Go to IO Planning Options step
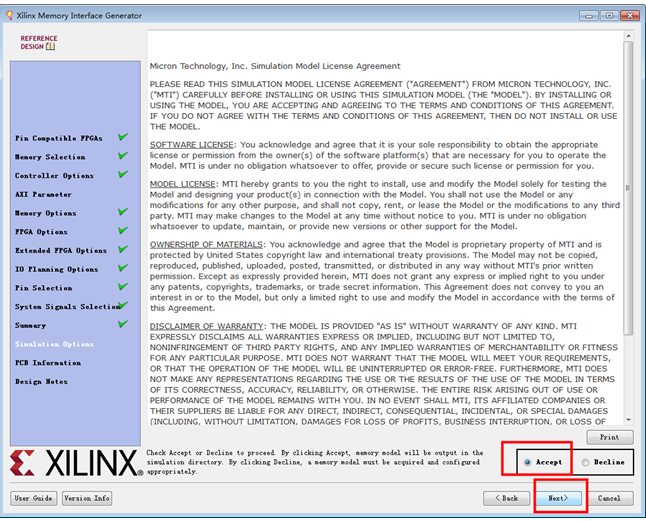 click(57, 269)
